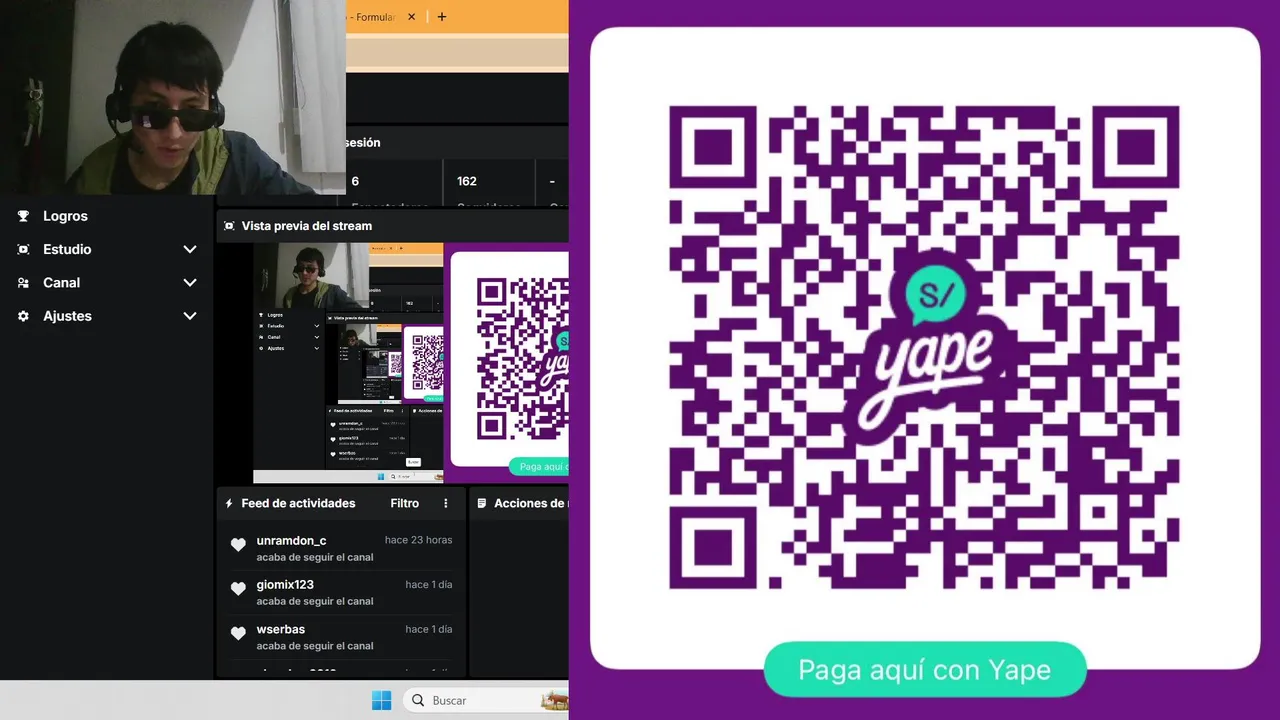Image resolution: width=1280 pixels, height=720 pixels.
Task: Click wserbas's 'hace 1 día' timestamp
Action: coord(428,629)
